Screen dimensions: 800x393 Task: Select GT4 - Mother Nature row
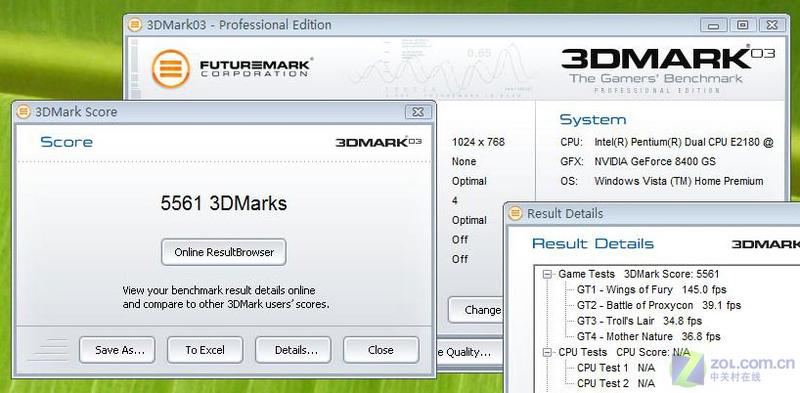click(x=648, y=336)
